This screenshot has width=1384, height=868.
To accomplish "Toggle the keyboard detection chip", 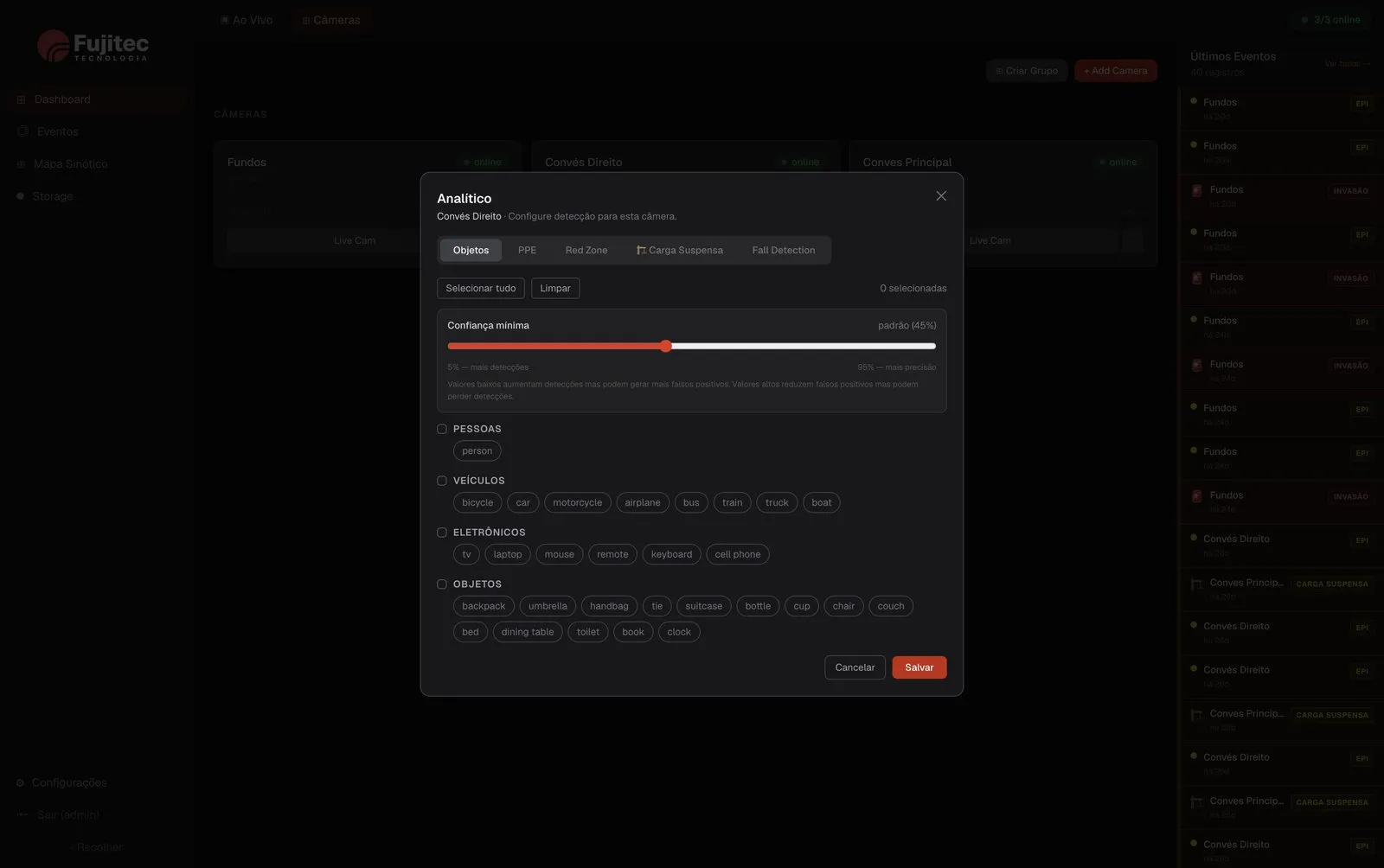I will [671, 554].
